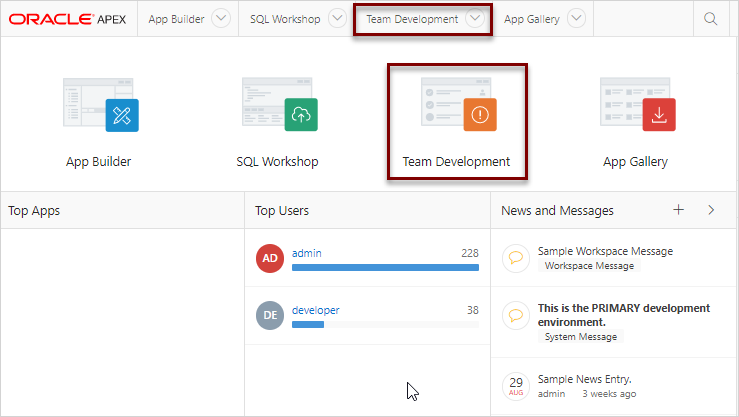Screen dimensions: 739x417
Task: Open the developer user link
Action: pos(315,310)
